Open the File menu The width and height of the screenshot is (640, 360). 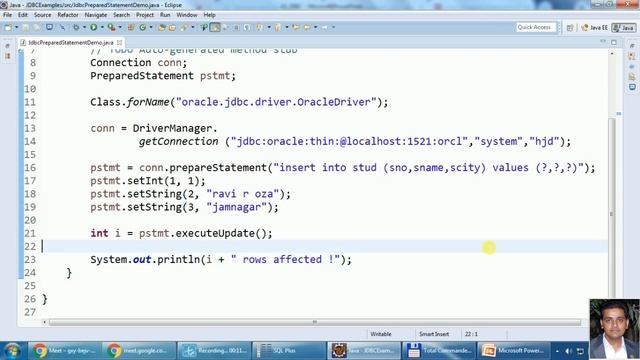coord(7,15)
